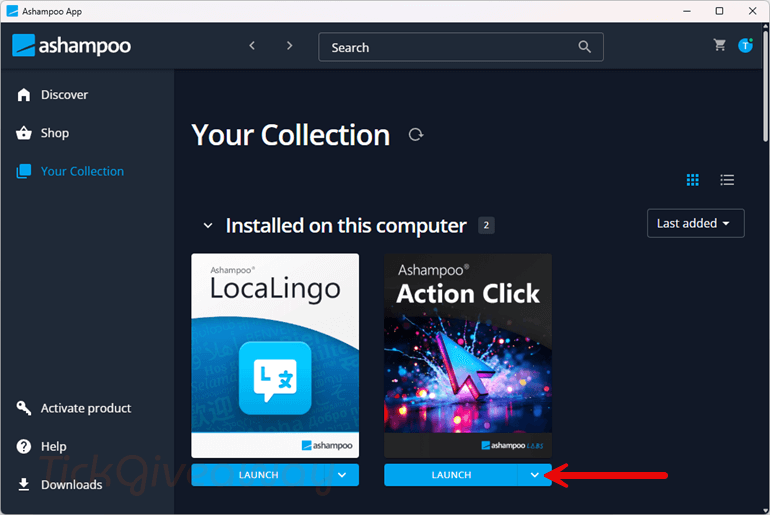The width and height of the screenshot is (770, 515).
Task: Launch LocaLingo
Action: click(x=258, y=475)
